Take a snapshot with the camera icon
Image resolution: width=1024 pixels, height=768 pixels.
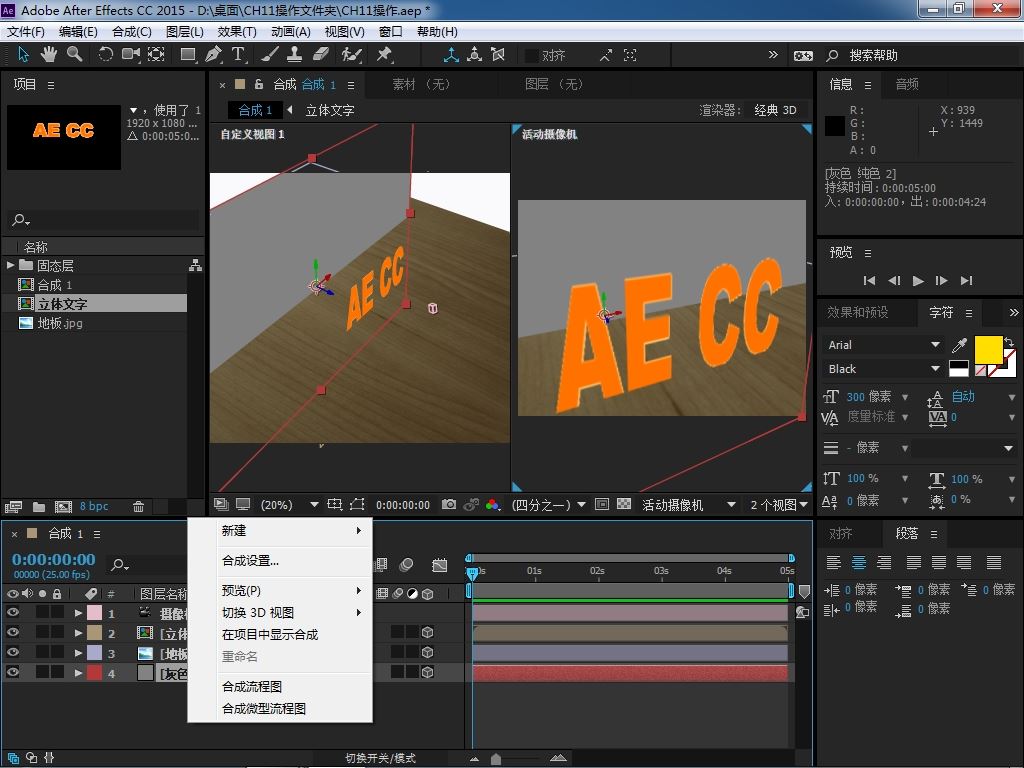pyautogui.click(x=449, y=504)
